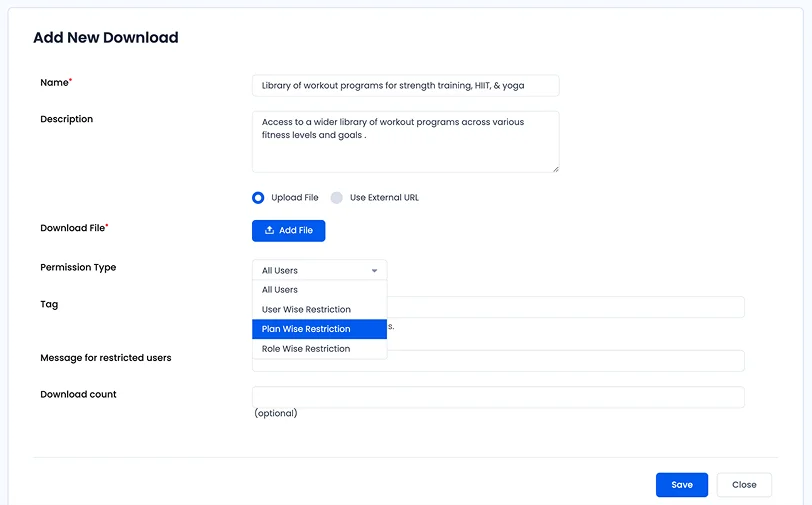Select the Upload File radio button
This screenshot has height=505, width=812.
(258, 198)
